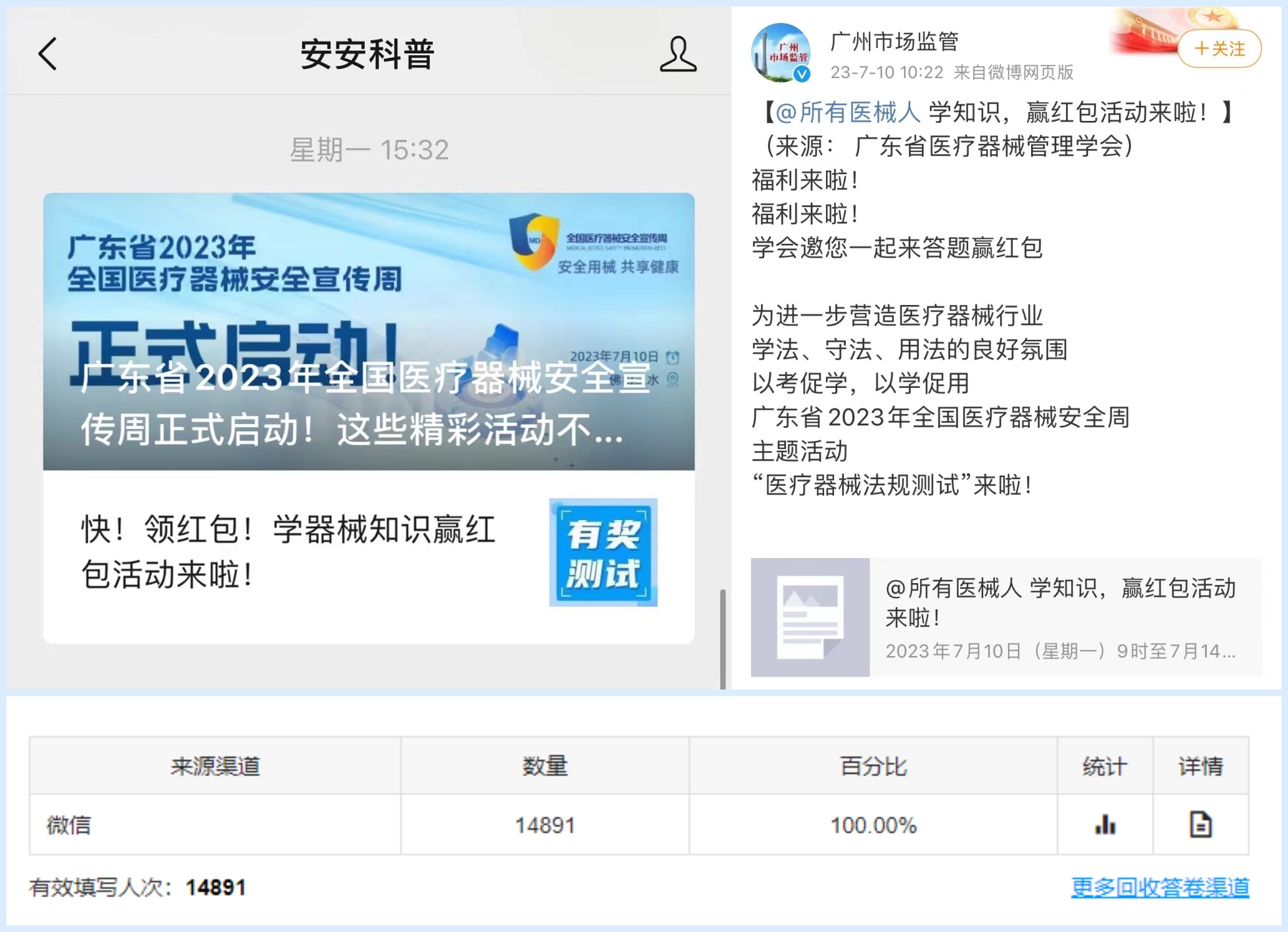Select the 详情 column header
1288x932 pixels.
tap(1201, 766)
